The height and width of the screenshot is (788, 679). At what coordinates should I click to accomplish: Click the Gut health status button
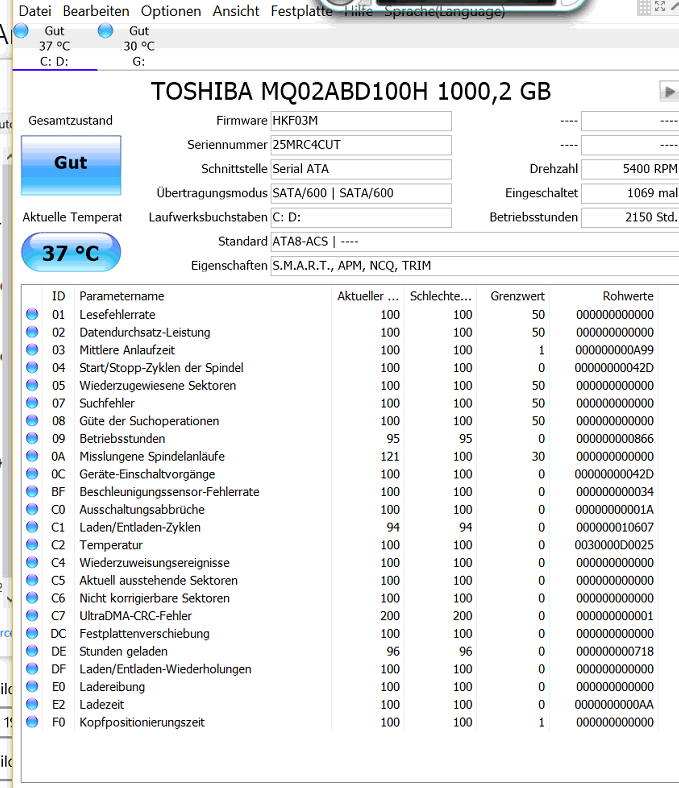[71, 165]
